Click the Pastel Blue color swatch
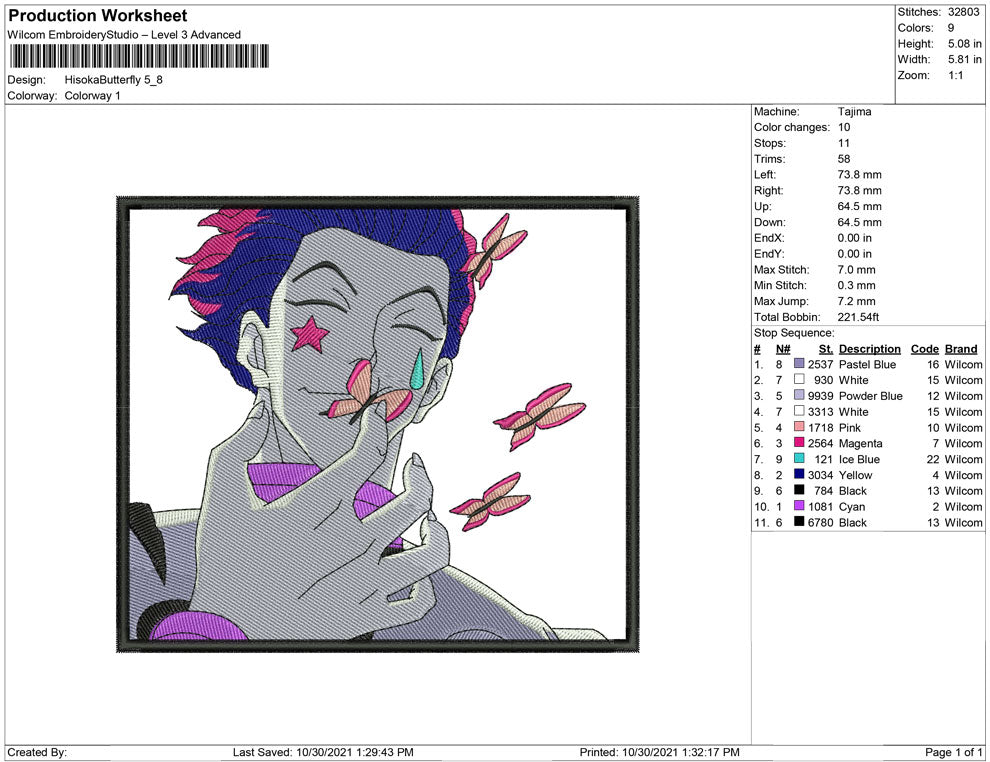Viewport: 990px width, 762px height. (799, 364)
